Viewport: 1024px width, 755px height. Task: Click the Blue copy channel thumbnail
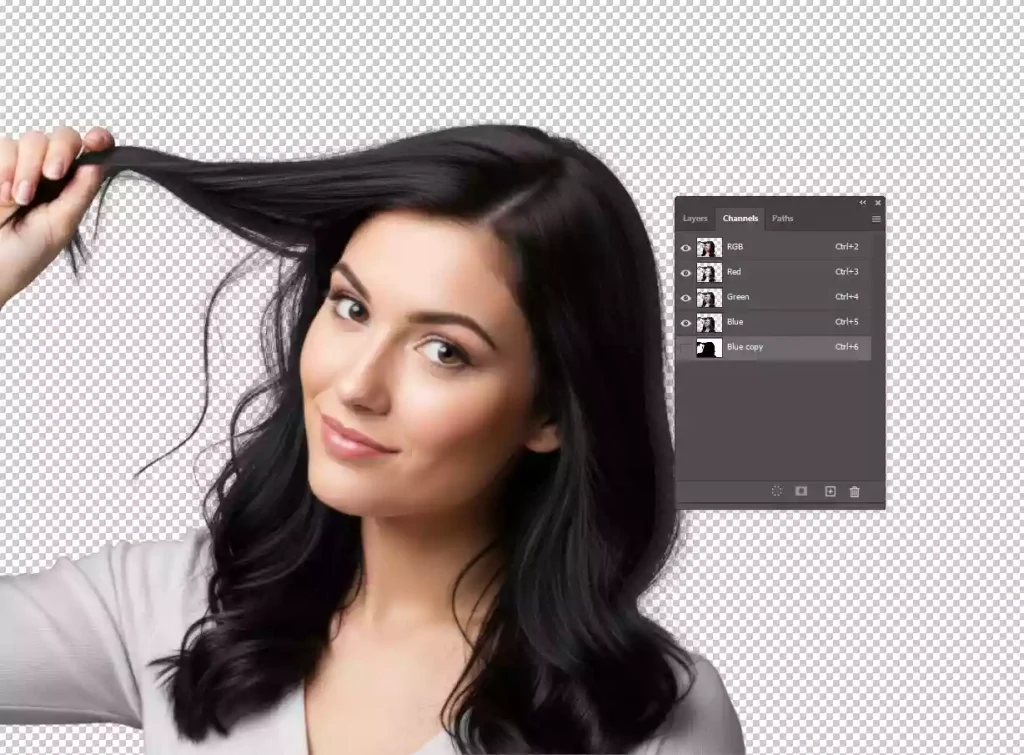[709, 347]
